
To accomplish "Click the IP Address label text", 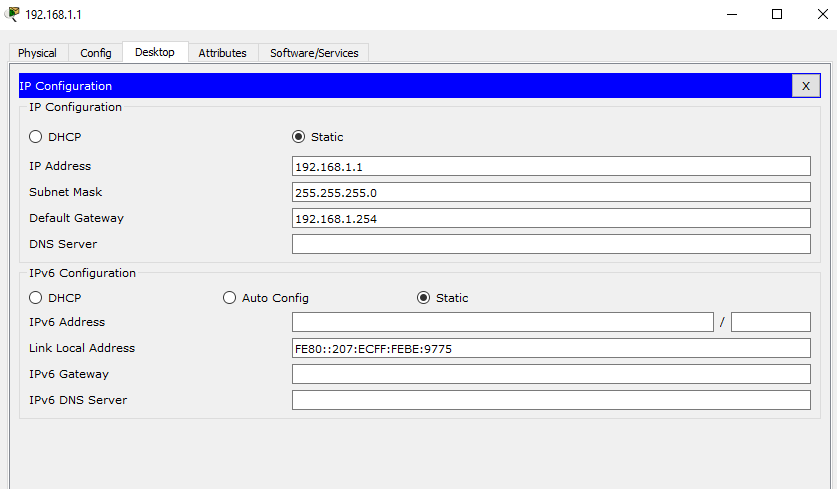I will click(x=60, y=166).
